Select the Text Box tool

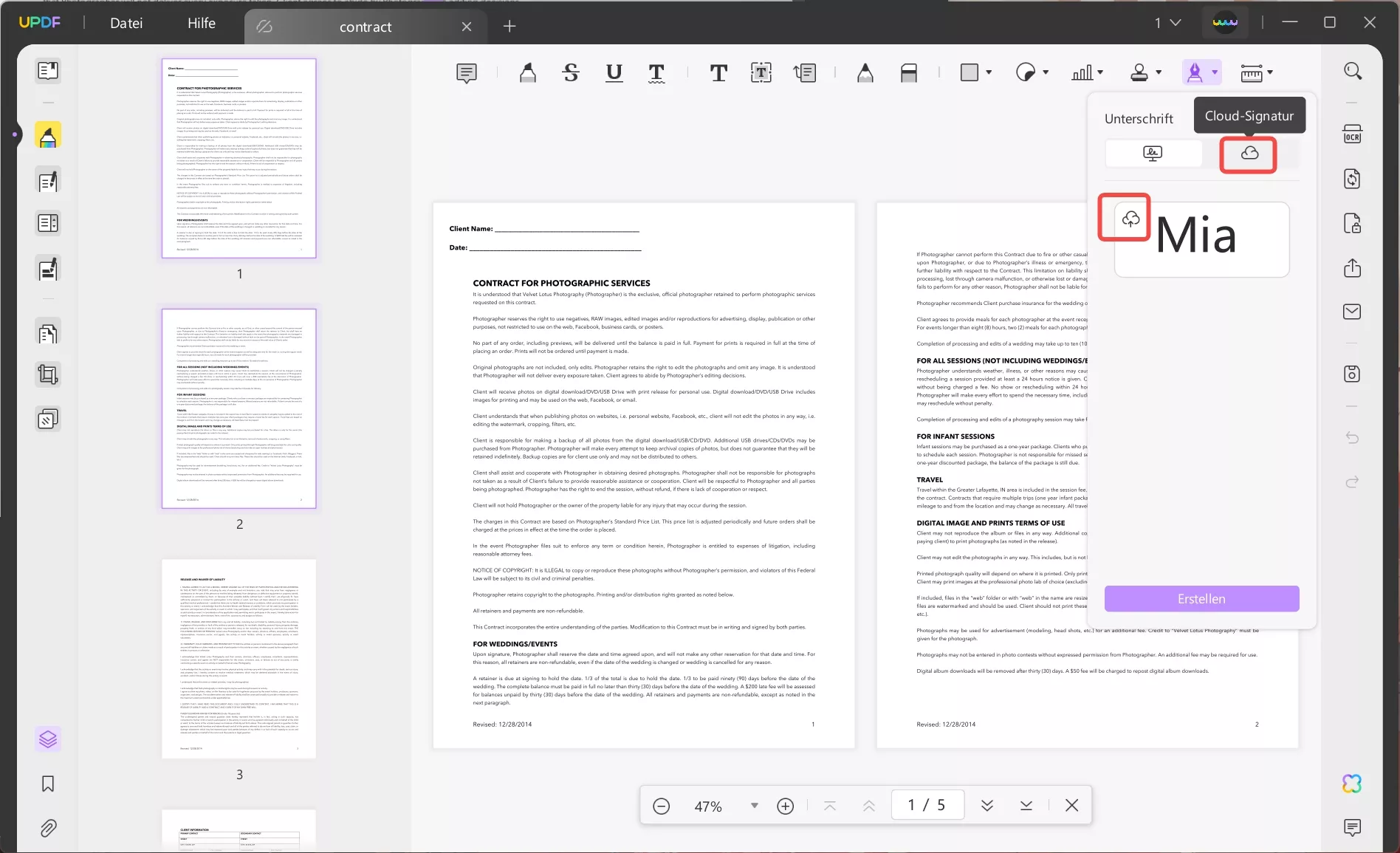(x=761, y=72)
